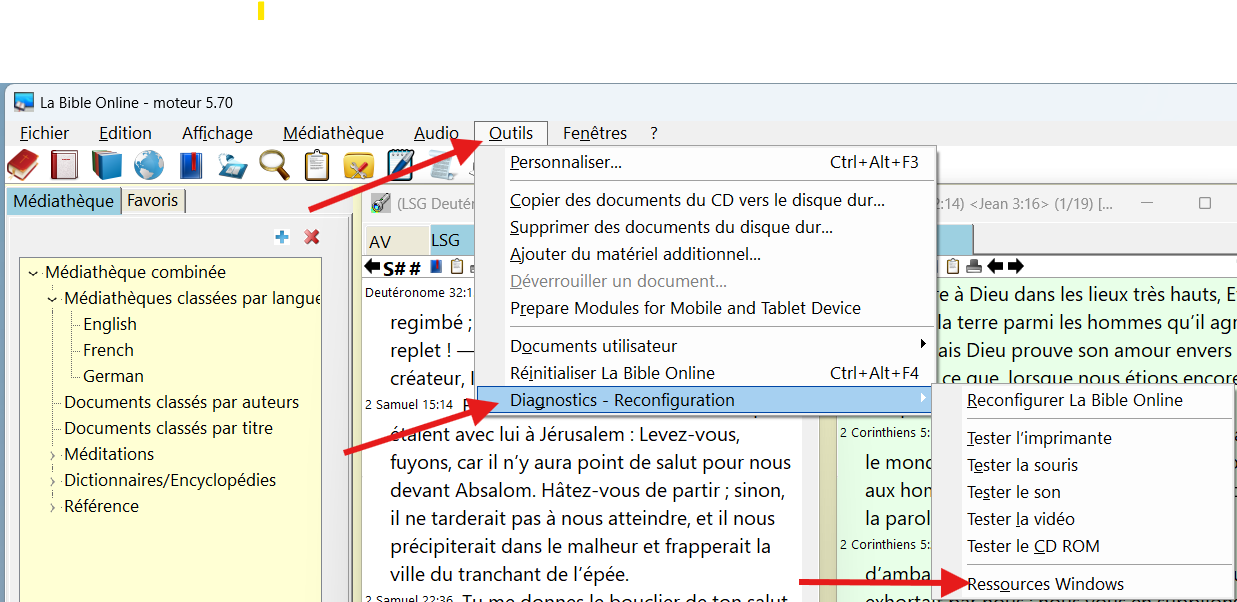Open the Affichage menu
This screenshot has height=602, width=1237.
click(x=217, y=133)
